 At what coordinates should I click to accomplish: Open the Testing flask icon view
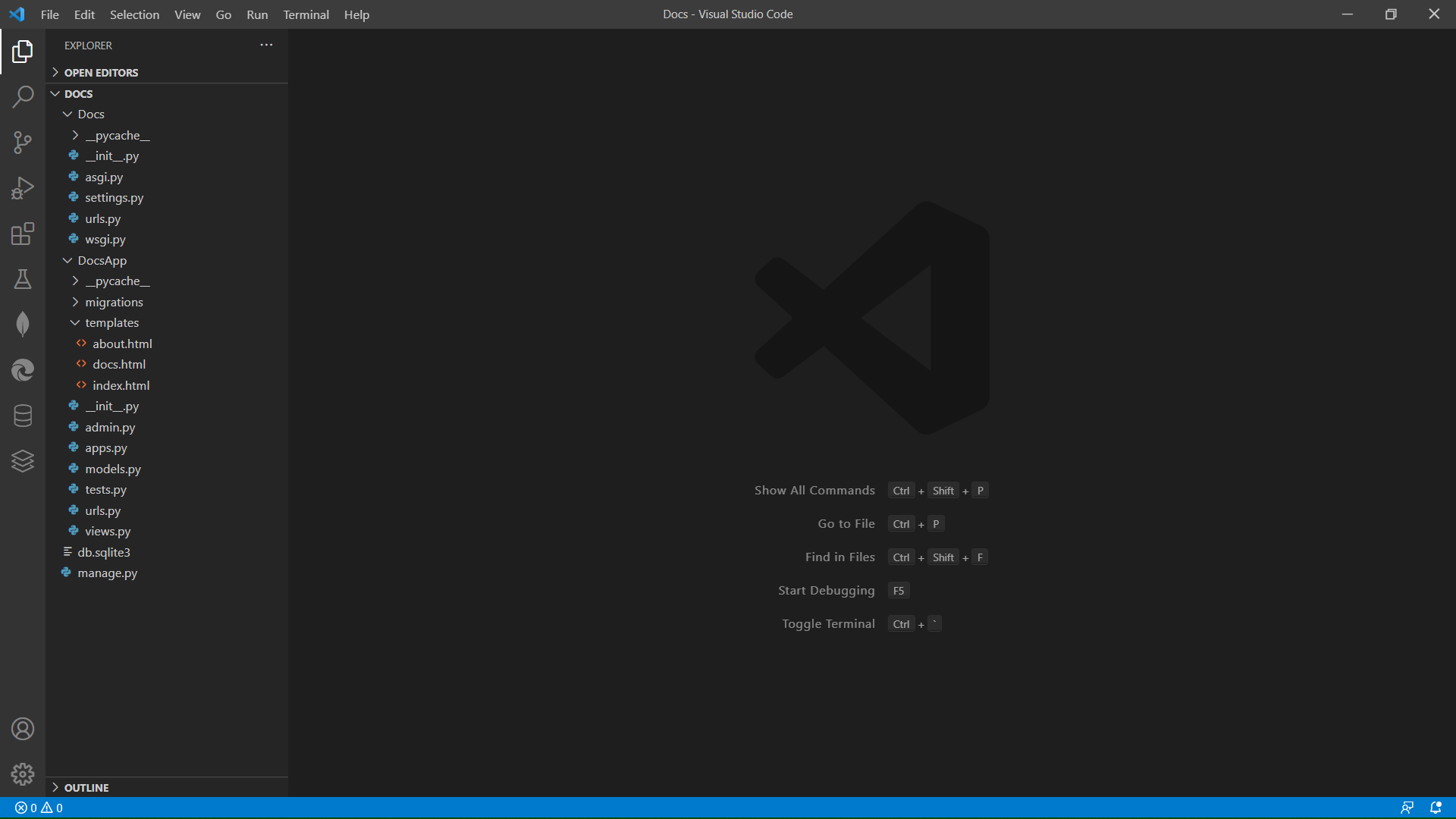[x=23, y=279]
